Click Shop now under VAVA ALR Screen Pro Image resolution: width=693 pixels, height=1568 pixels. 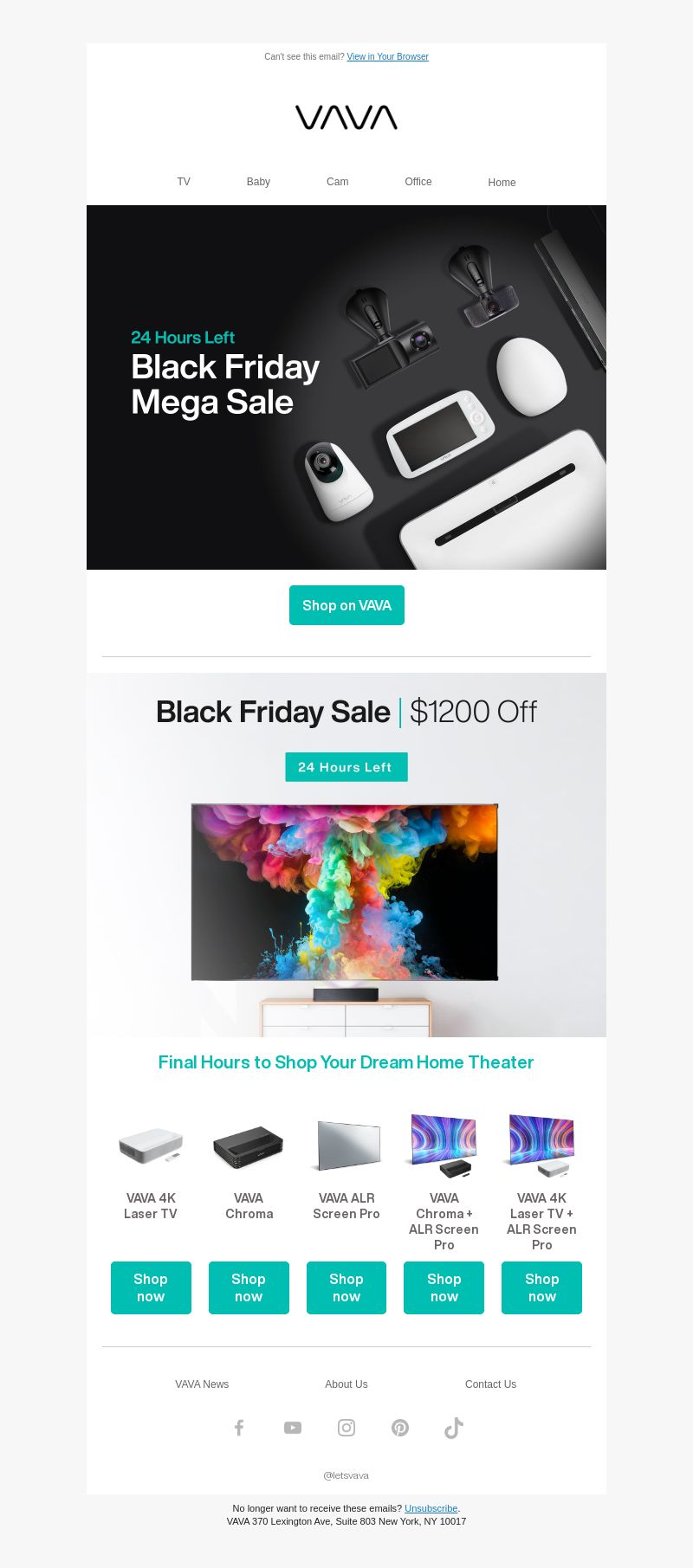pyautogui.click(x=346, y=1287)
